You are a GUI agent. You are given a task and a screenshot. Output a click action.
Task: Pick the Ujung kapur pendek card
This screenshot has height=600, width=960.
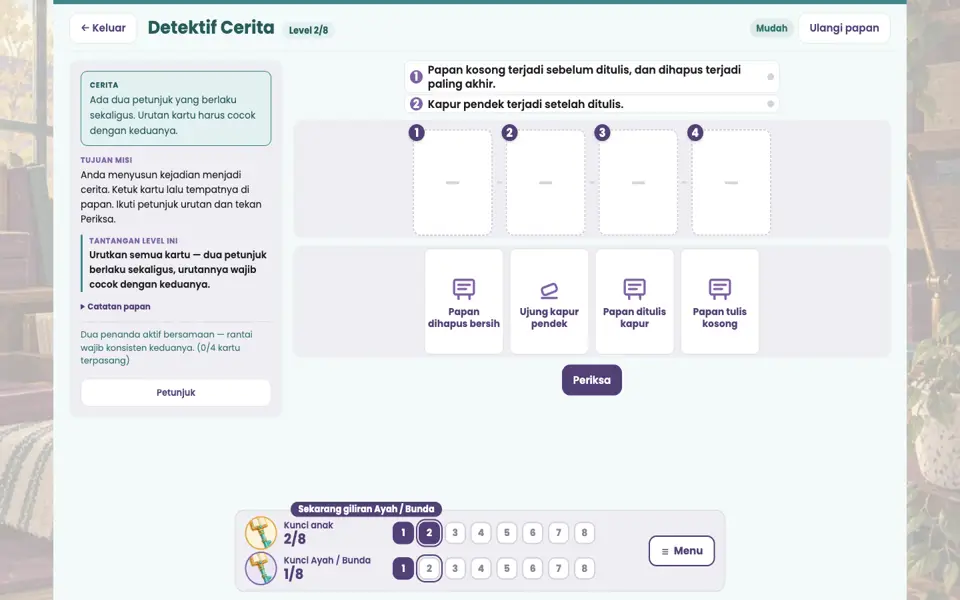point(549,301)
